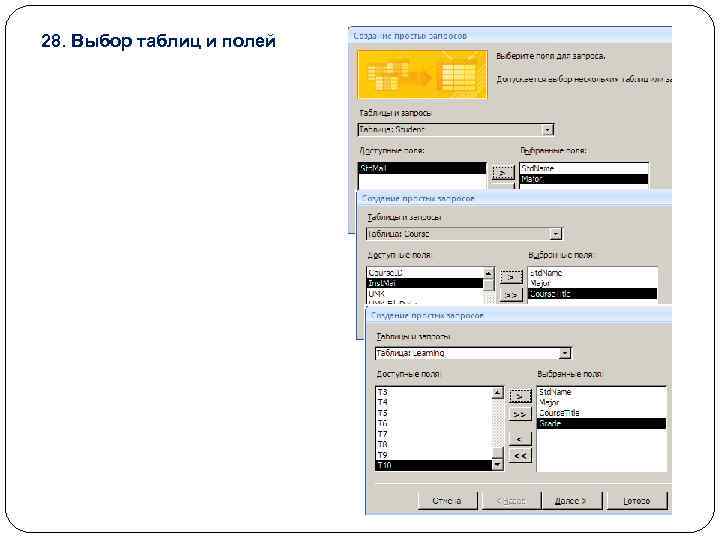Select T6 in the Learning available fields
Viewport: 720px width, 540px height.
click(x=433, y=423)
